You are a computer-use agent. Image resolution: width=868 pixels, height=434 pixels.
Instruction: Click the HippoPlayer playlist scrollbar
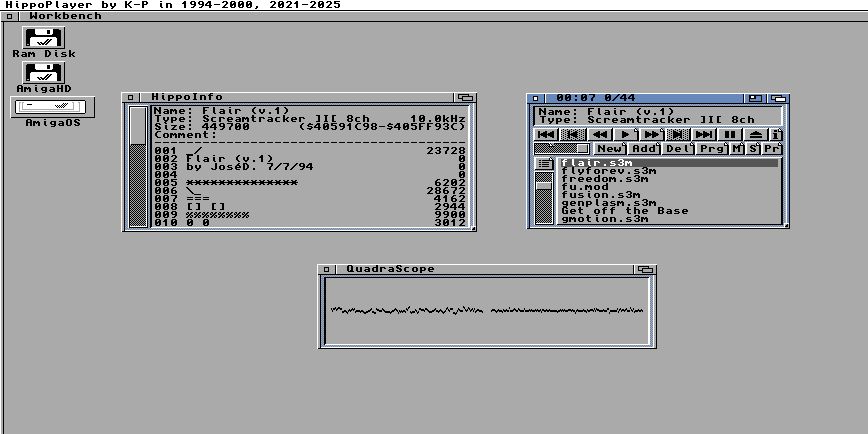click(544, 198)
